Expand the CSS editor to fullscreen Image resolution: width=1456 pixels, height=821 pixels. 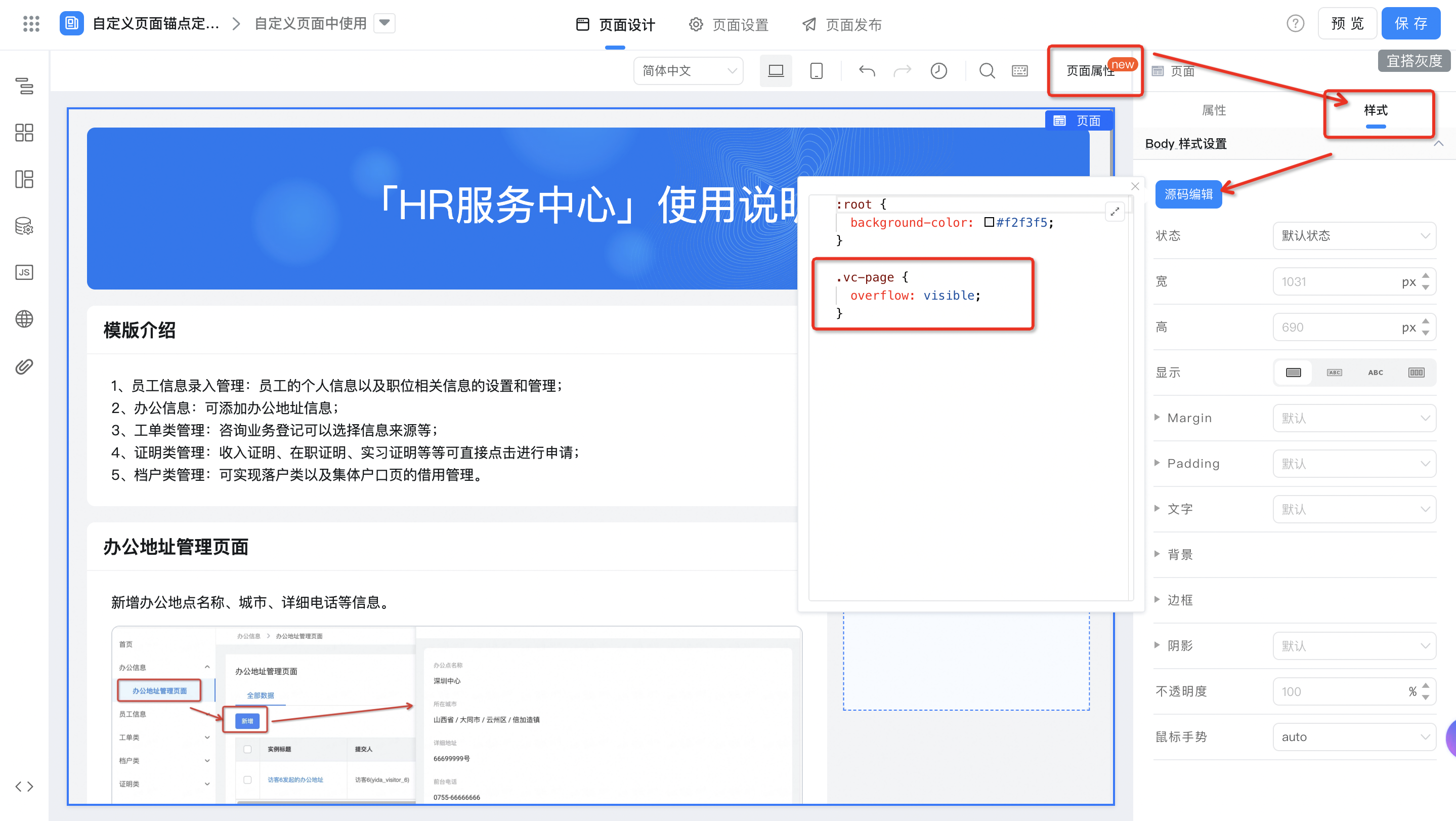(x=1115, y=212)
